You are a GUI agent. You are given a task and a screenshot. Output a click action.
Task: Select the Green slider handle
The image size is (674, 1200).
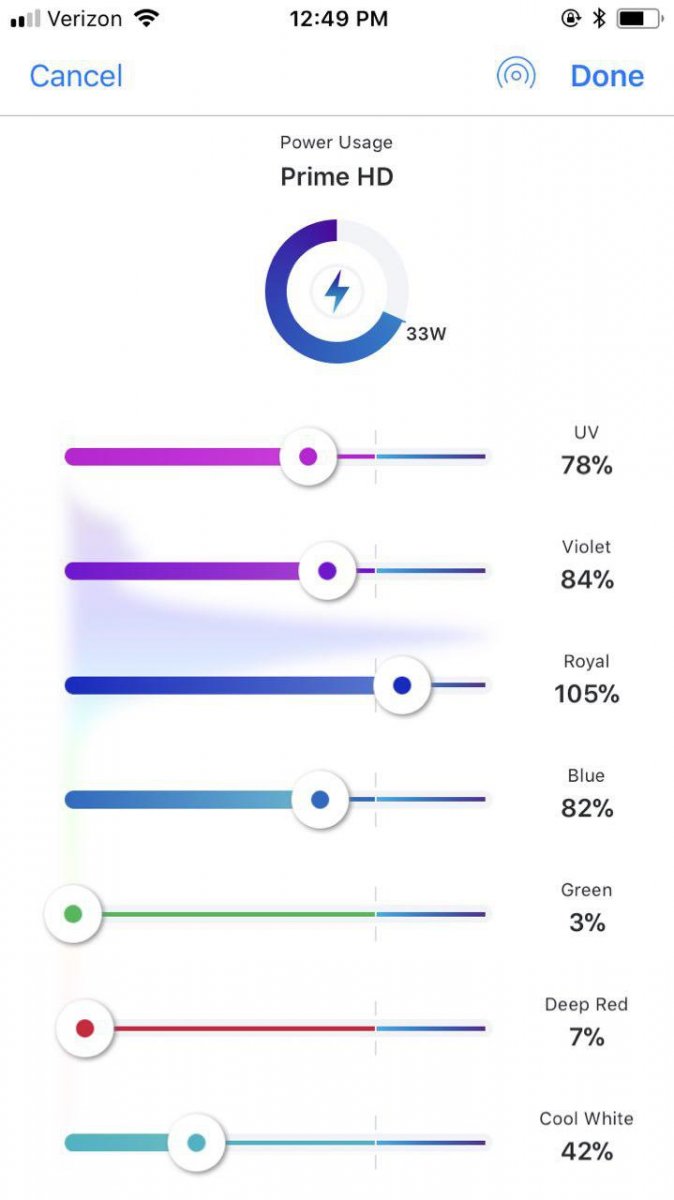tap(73, 913)
